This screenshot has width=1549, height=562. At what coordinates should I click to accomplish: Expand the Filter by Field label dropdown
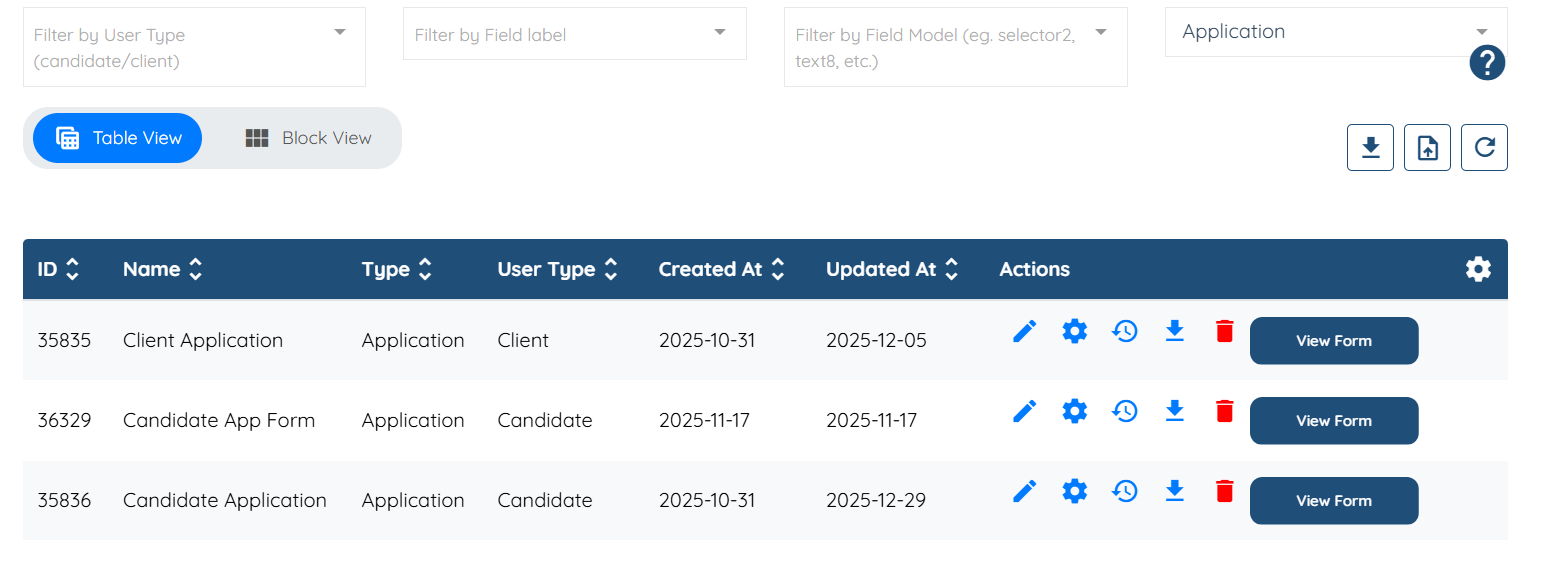(x=574, y=35)
